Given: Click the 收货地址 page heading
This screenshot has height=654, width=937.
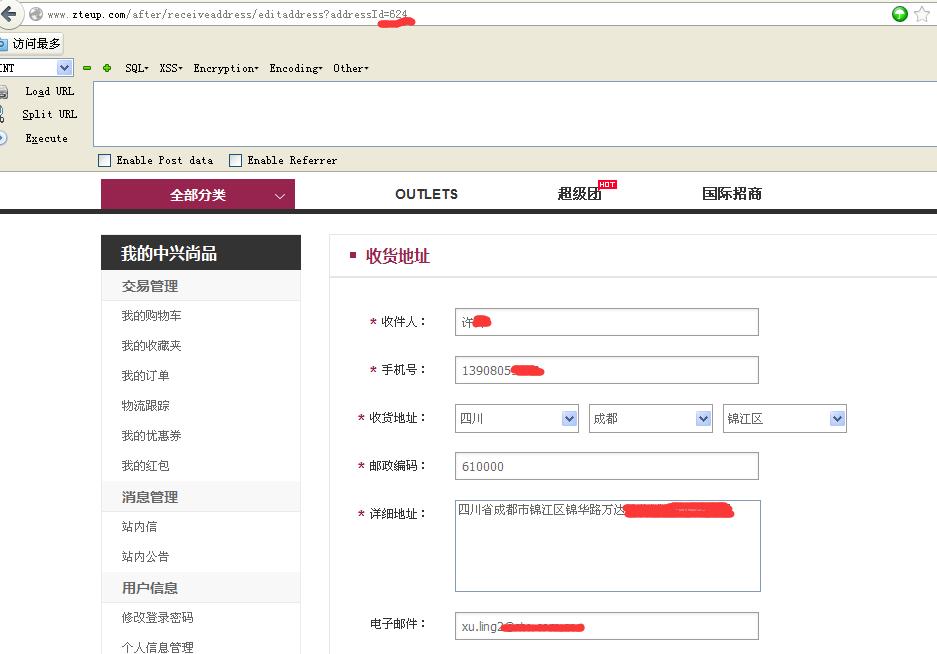Looking at the screenshot, I should pos(397,256).
